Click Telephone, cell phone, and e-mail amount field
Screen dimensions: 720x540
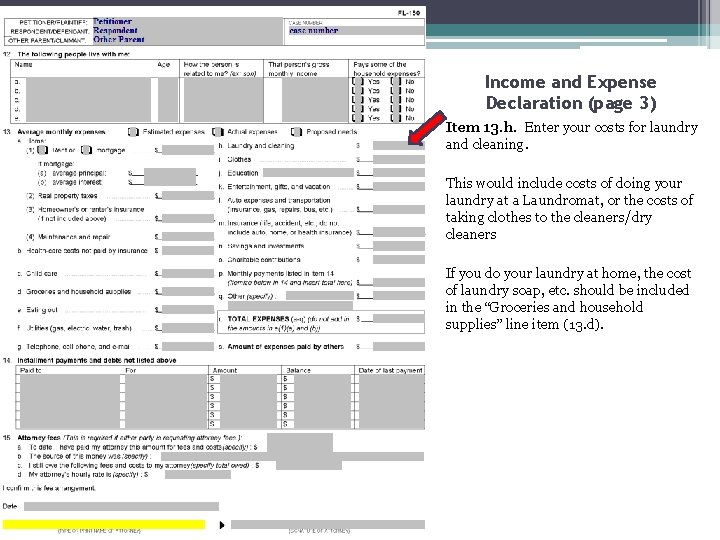point(188,346)
